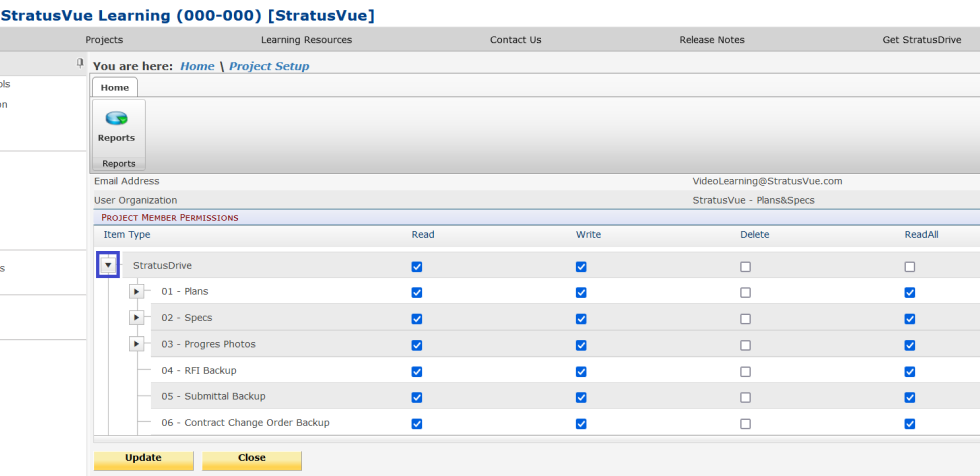The width and height of the screenshot is (980, 476).
Task: Enable Delete for StratusDrive
Action: 746,267
